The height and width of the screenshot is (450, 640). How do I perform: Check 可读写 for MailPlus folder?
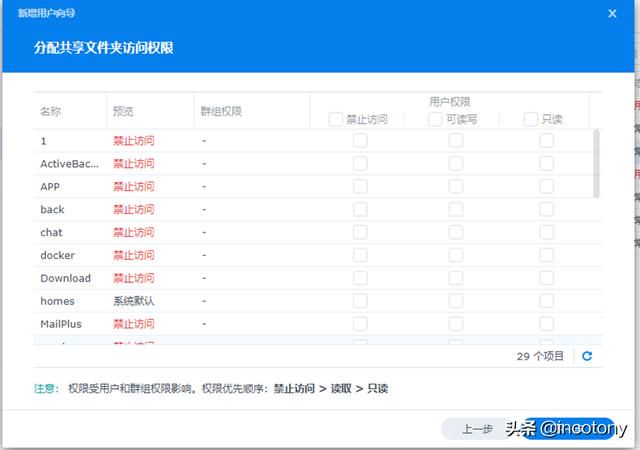pyautogui.click(x=456, y=323)
